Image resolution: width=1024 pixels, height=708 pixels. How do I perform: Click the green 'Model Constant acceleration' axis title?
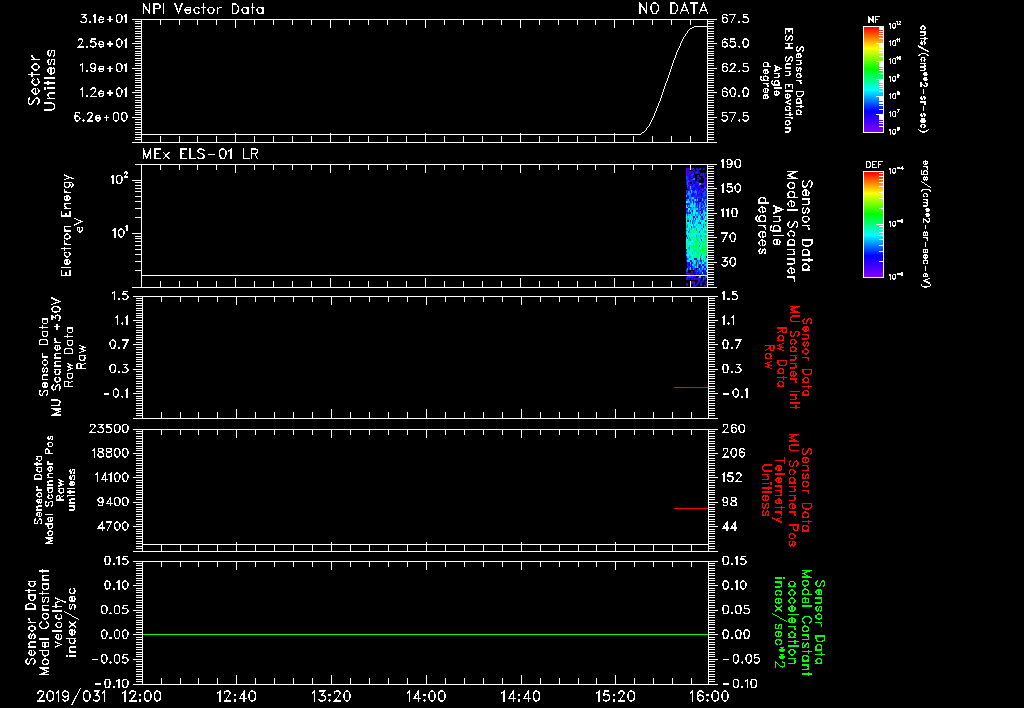799,623
